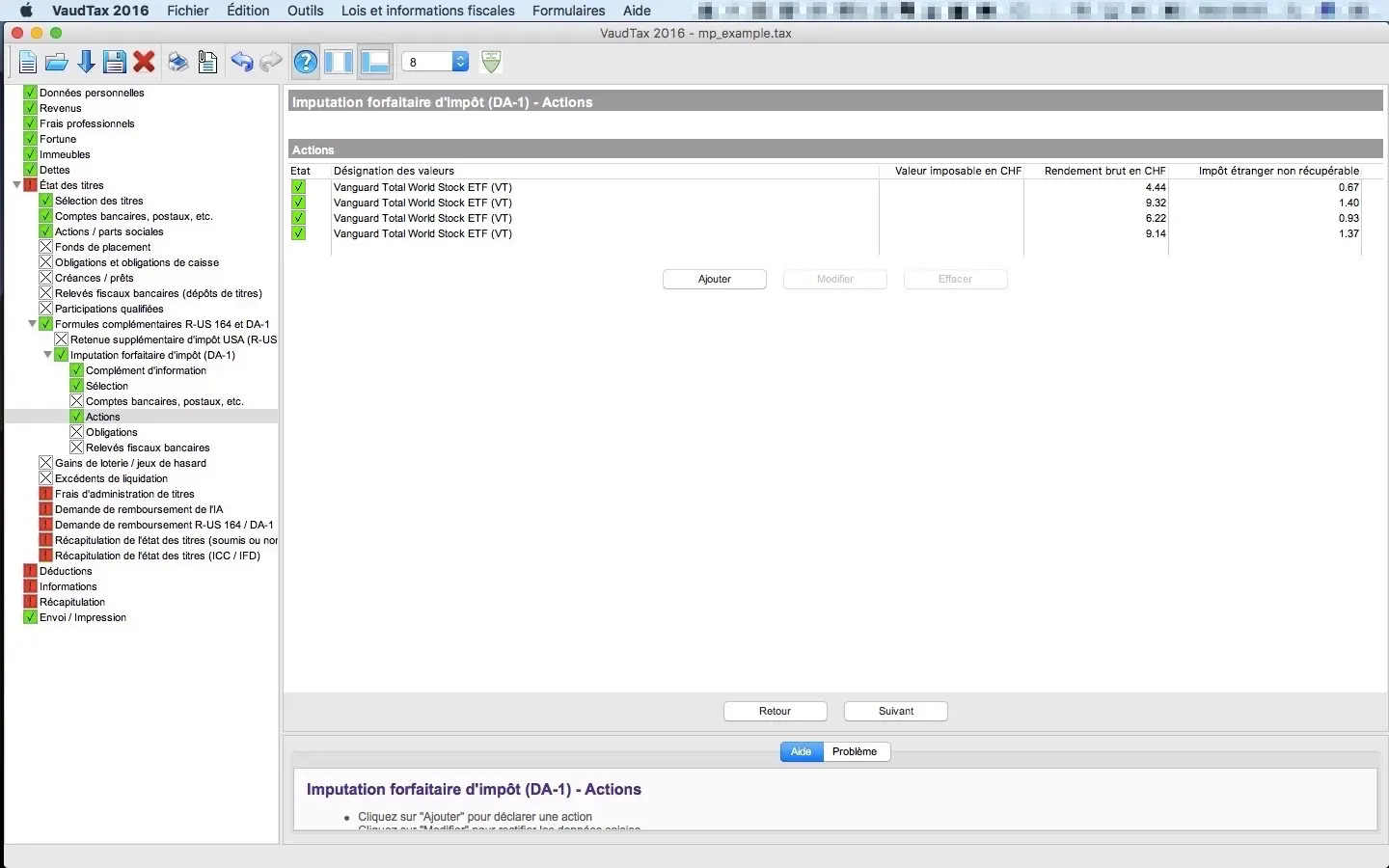The height and width of the screenshot is (868, 1389).
Task: Collapse the État des titres tree node
Action: [x=16, y=185]
